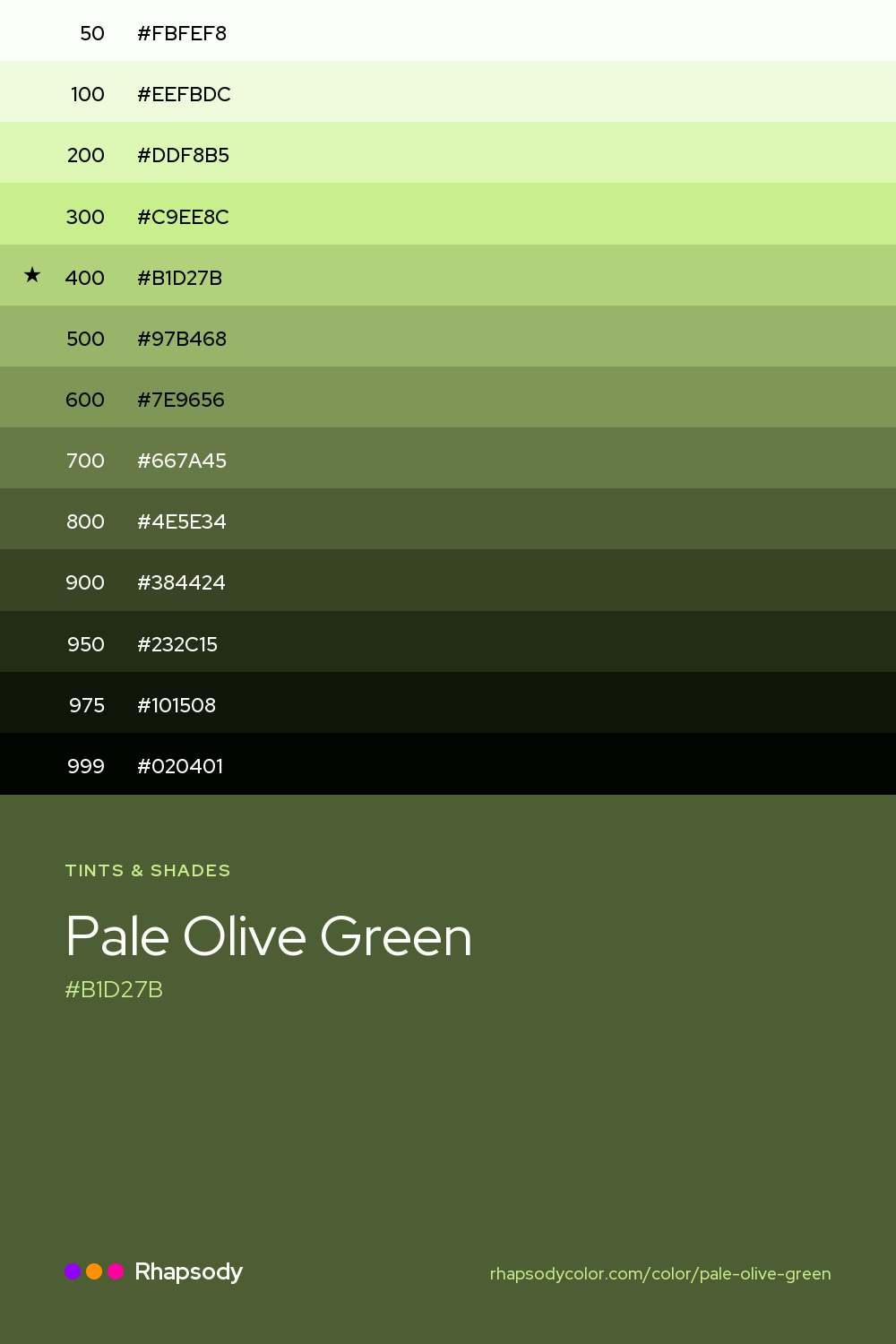The height and width of the screenshot is (1344, 896).
Task: Pick the #C9EE8C shade 300 swatch
Action: click(448, 214)
